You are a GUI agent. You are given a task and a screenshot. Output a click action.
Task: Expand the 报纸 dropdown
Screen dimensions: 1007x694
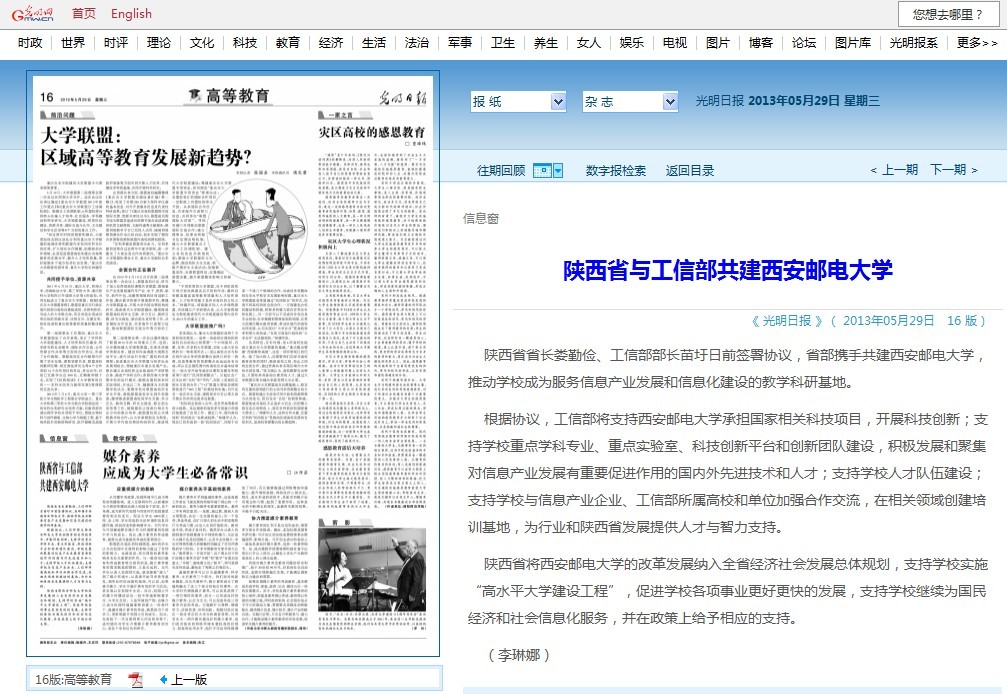coord(518,102)
